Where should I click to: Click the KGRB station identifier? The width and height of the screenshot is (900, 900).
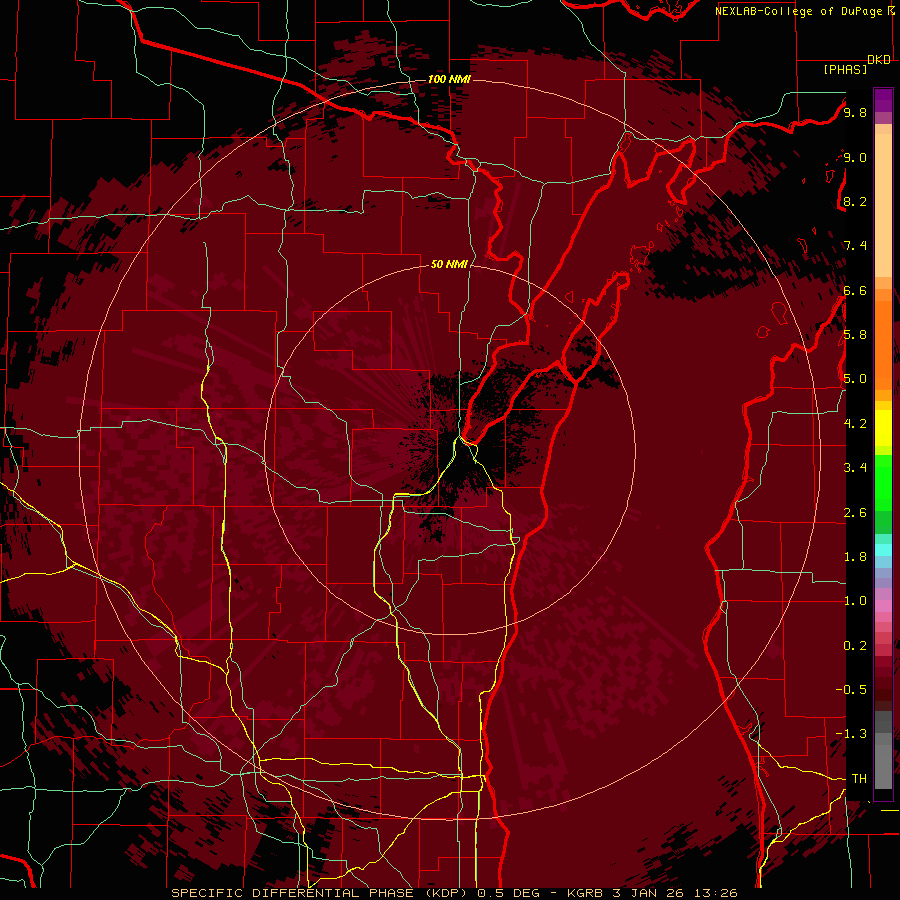click(585, 893)
